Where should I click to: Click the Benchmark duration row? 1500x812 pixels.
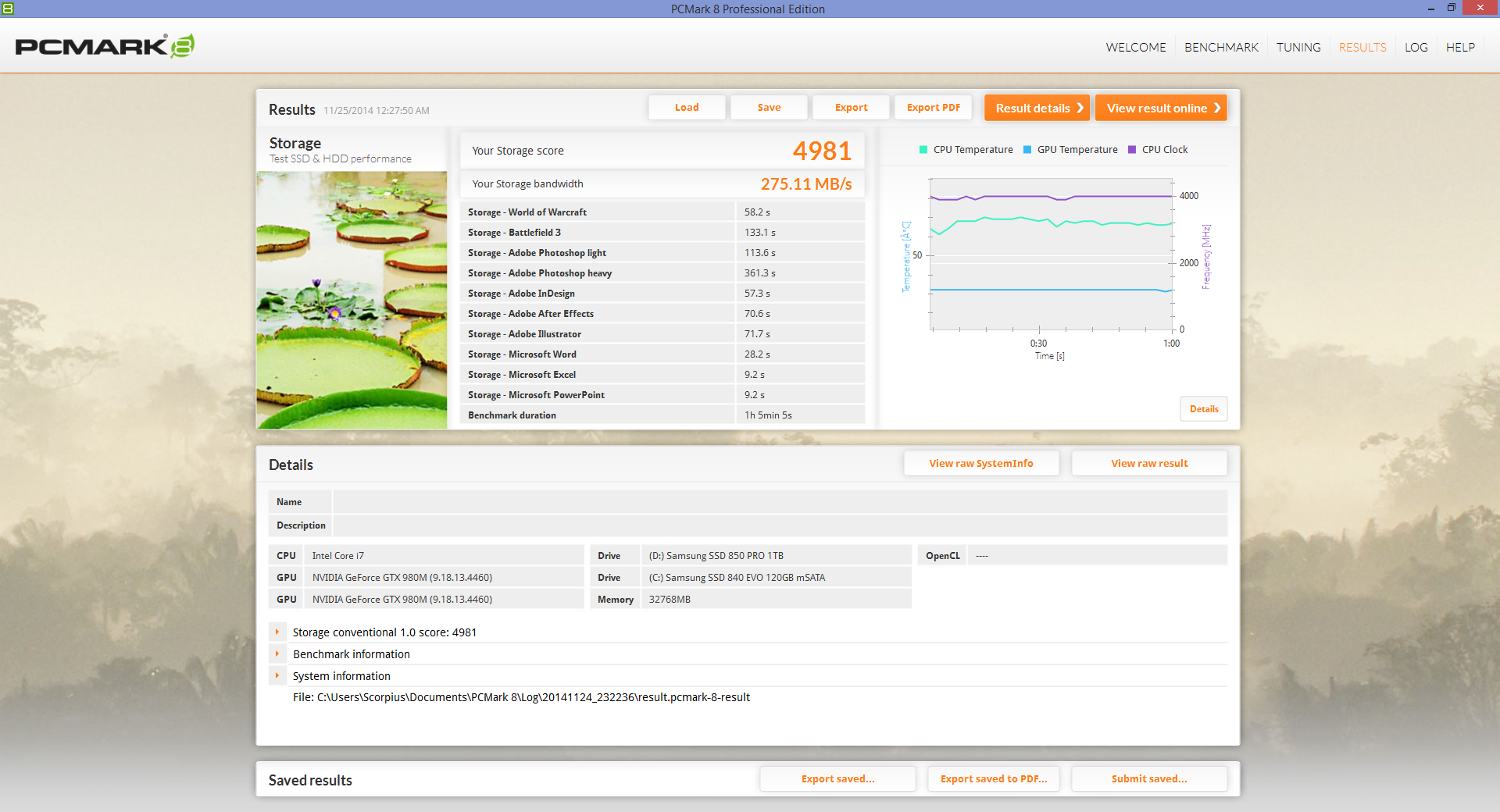coord(662,415)
